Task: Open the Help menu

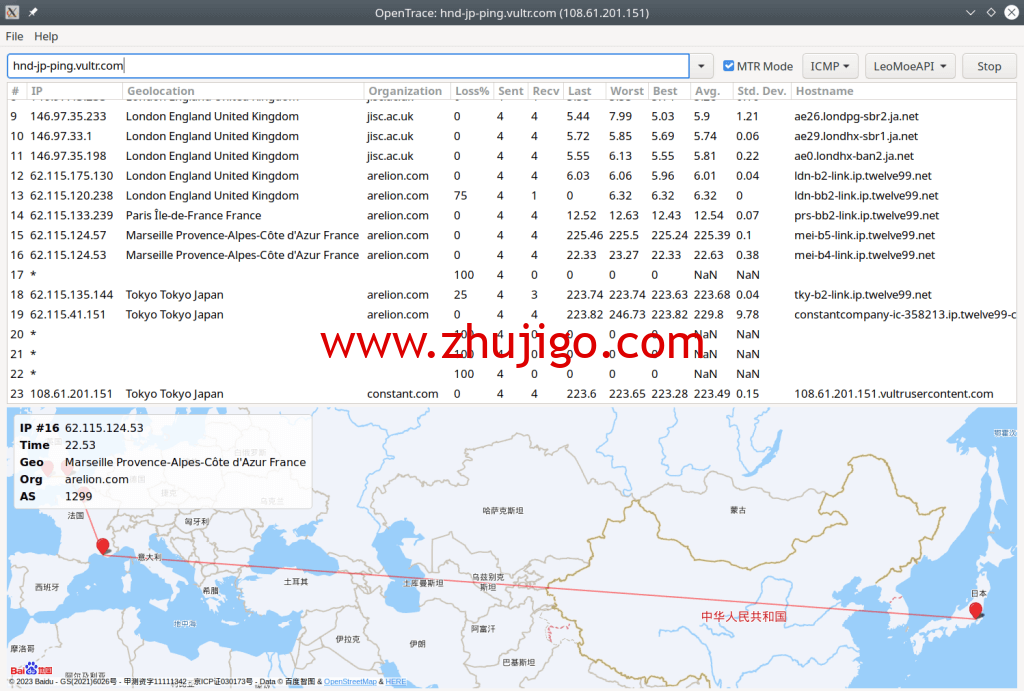Action: coord(46,37)
